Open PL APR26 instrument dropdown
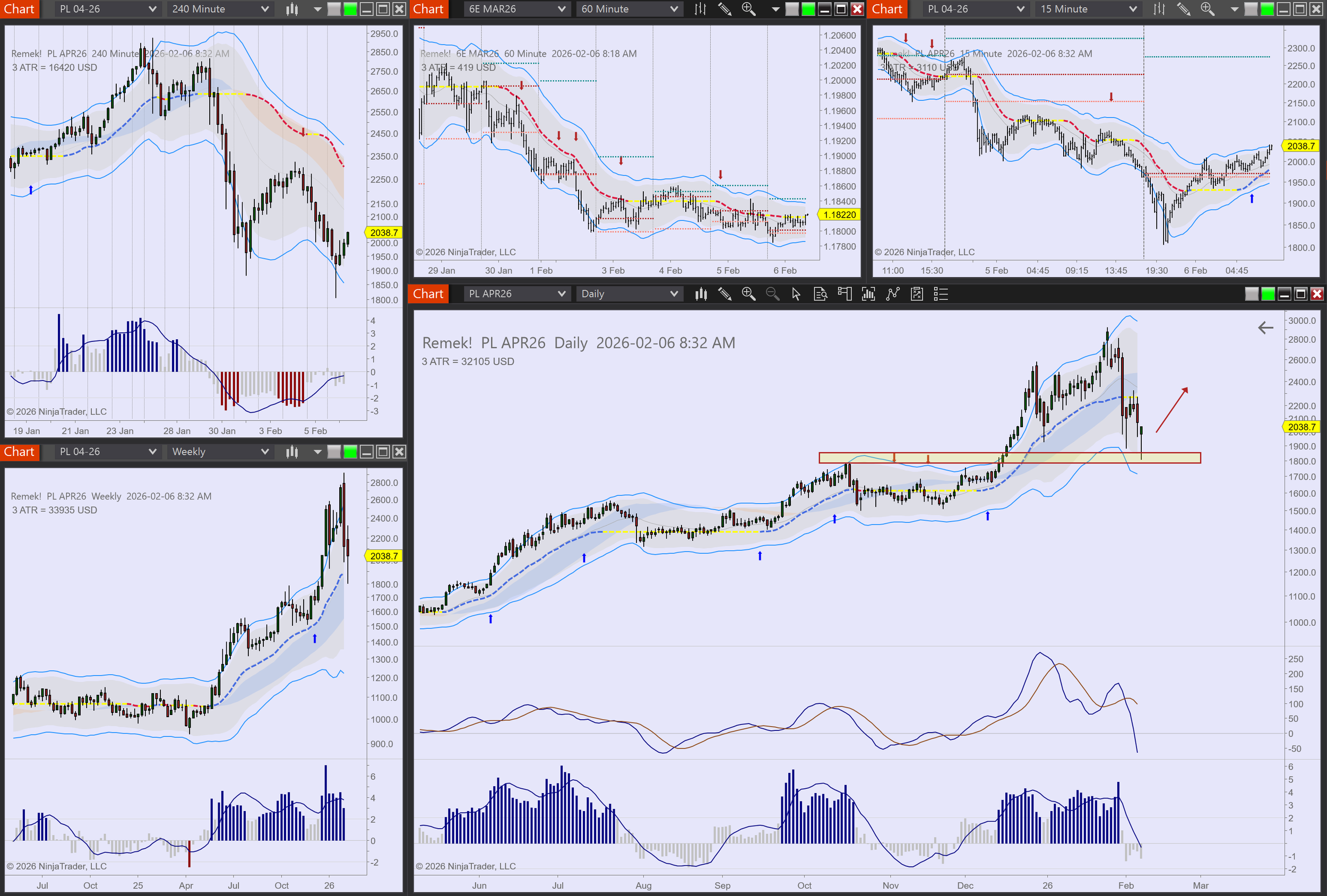The image size is (1327, 896). (x=516, y=294)
